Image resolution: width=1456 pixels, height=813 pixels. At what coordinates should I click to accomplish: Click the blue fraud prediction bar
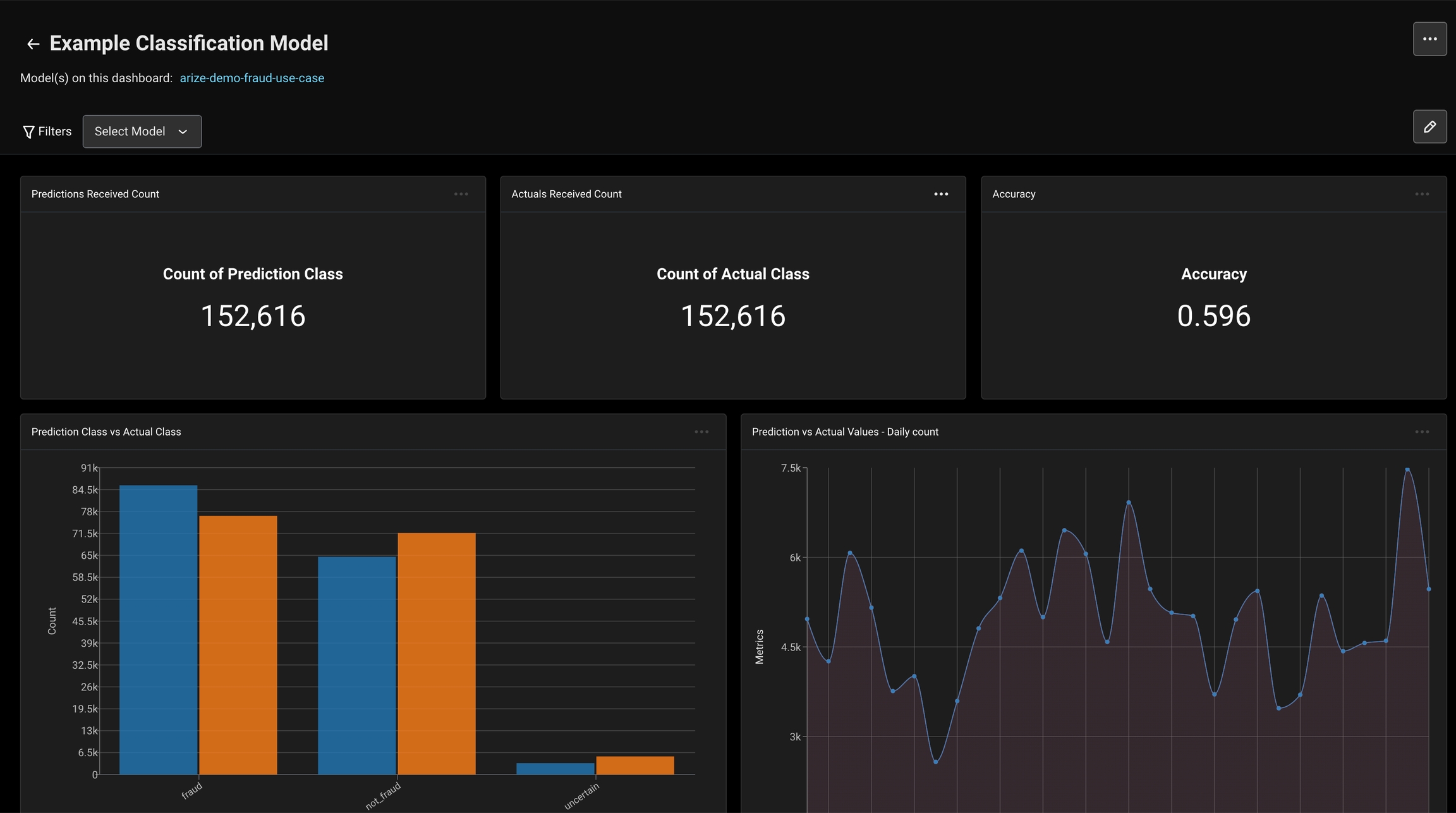[158, 629]
